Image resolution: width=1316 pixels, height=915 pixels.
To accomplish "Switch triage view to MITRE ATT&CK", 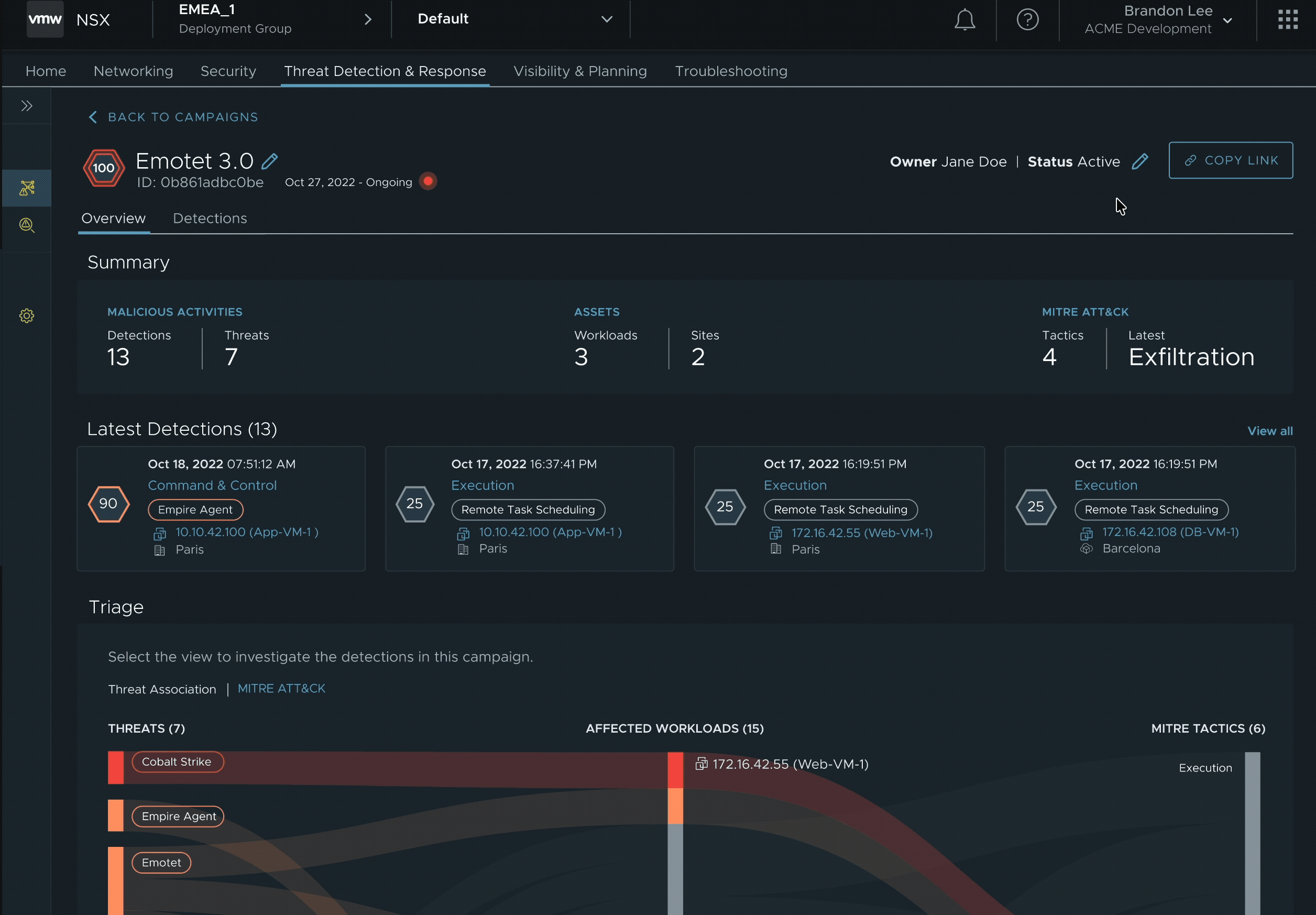I will (x=281, y=689).
